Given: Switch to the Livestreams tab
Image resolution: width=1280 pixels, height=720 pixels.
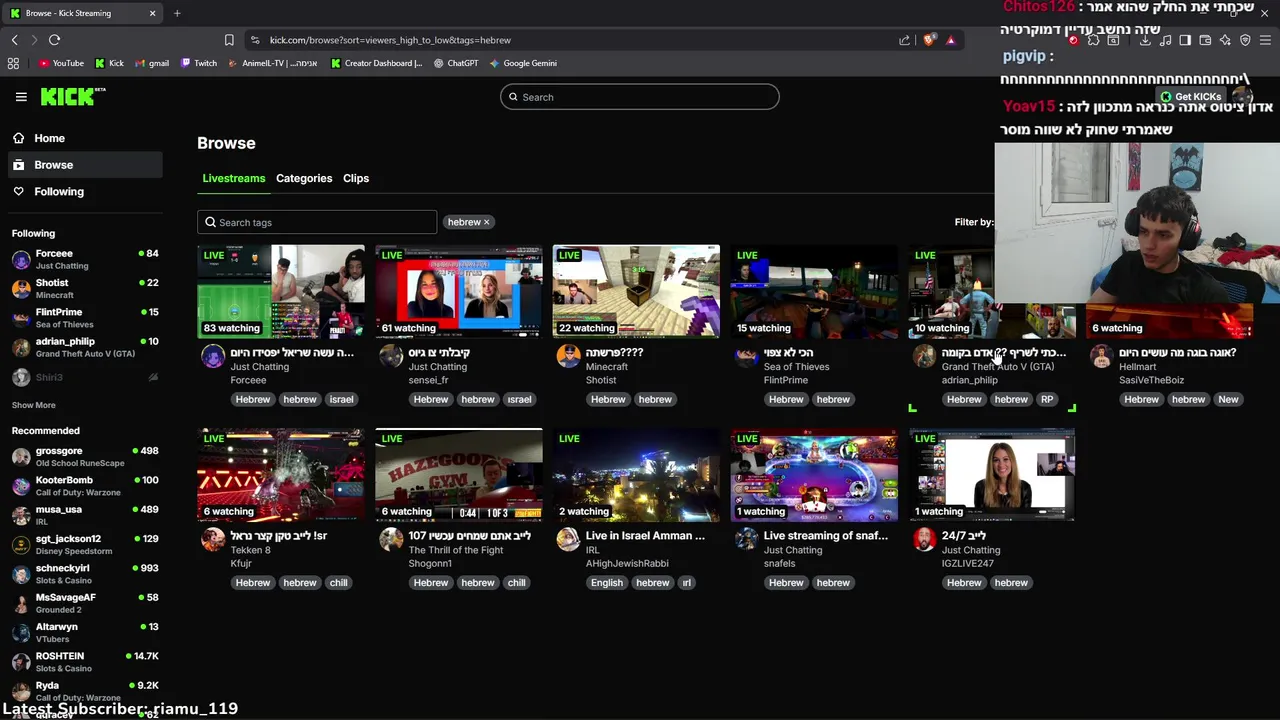Looking at the screenshot, I should [234, 178].
